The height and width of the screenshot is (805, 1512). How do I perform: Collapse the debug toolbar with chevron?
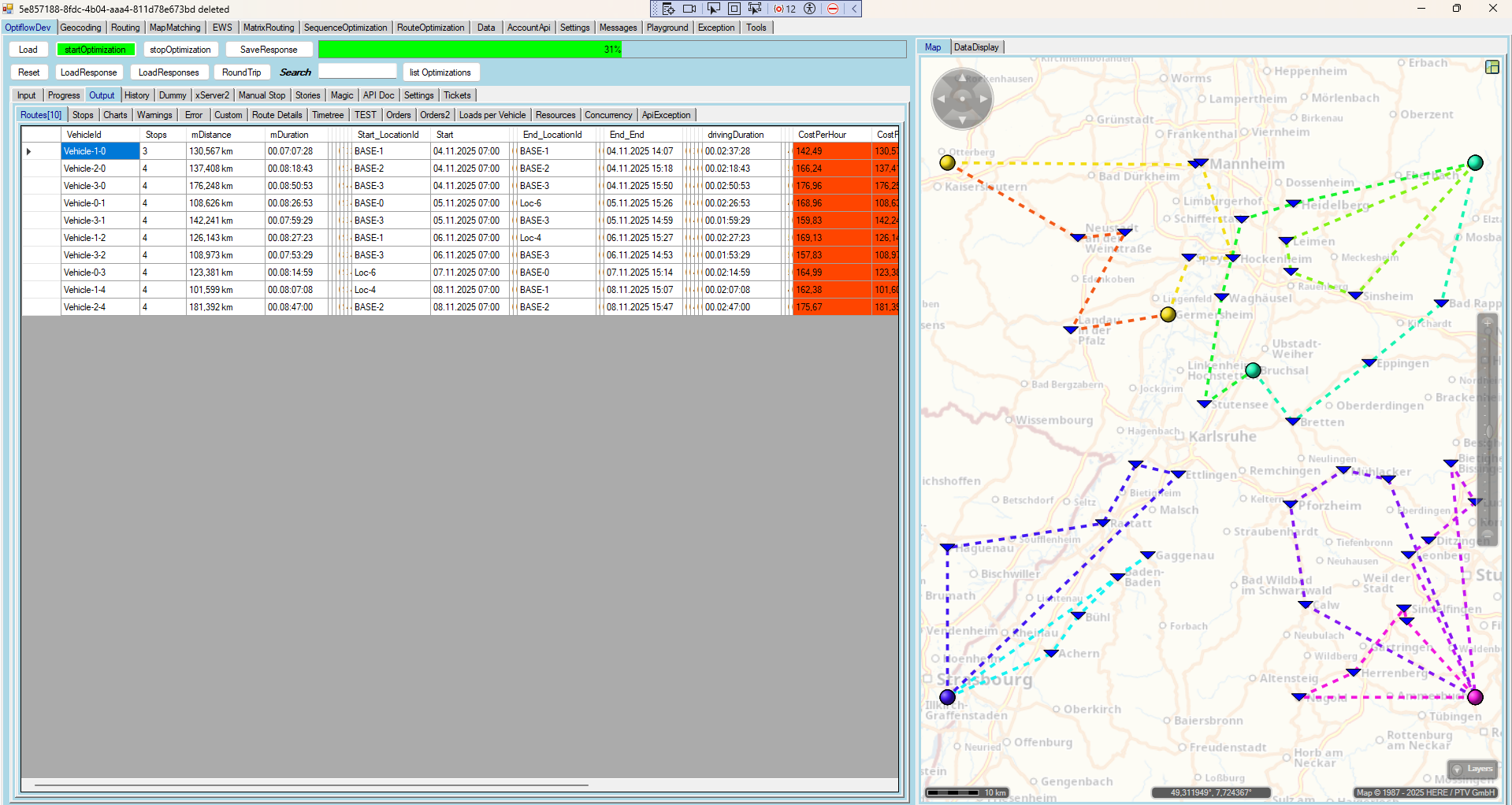pyautogui.click(x=853, y=9)
